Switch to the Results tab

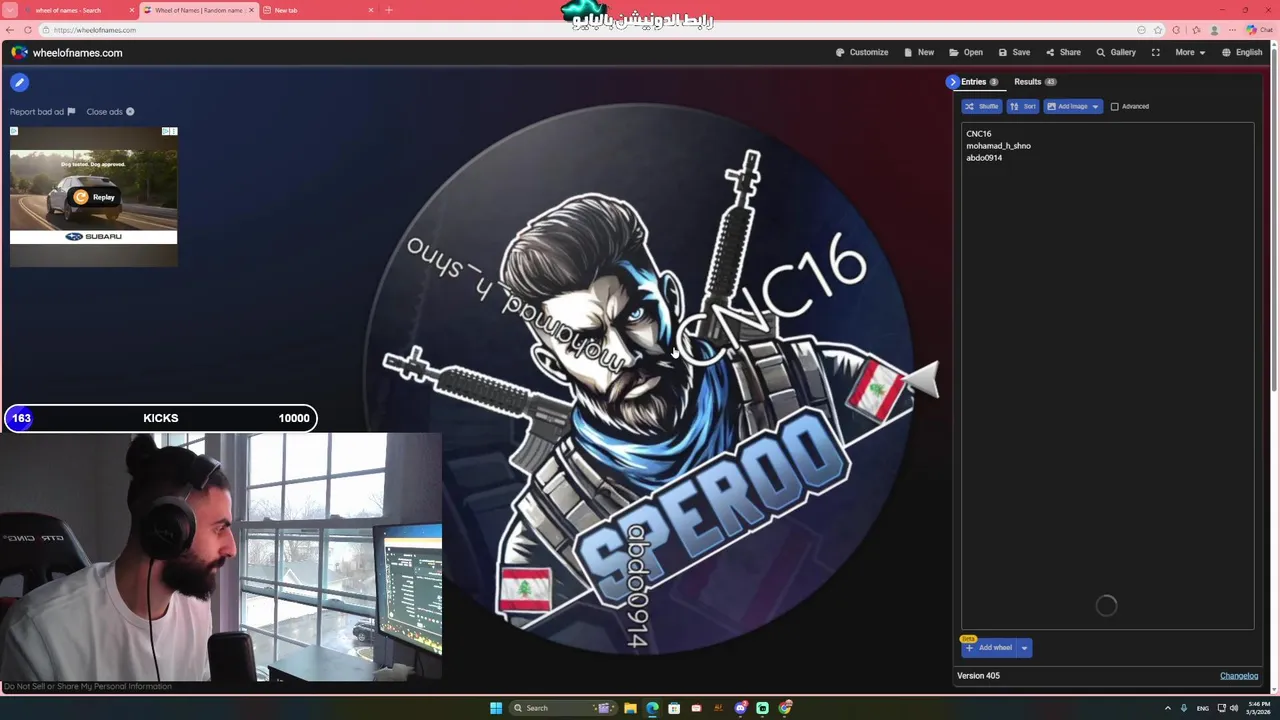pos(1034,82)
